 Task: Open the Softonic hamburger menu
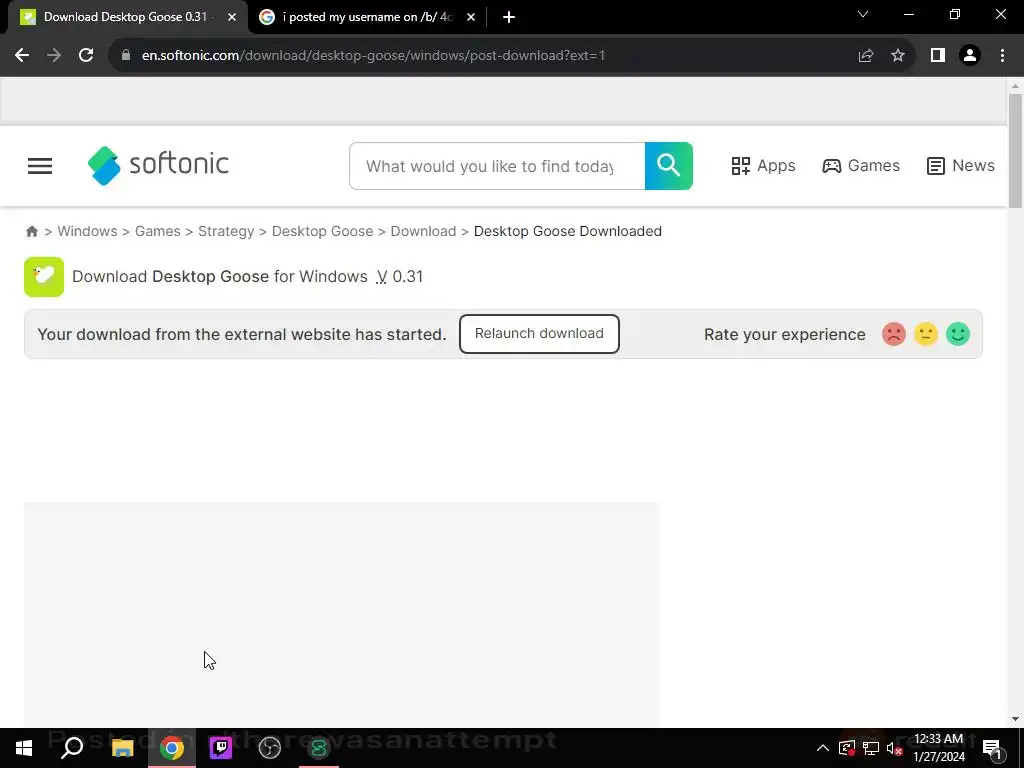point(40,166)
